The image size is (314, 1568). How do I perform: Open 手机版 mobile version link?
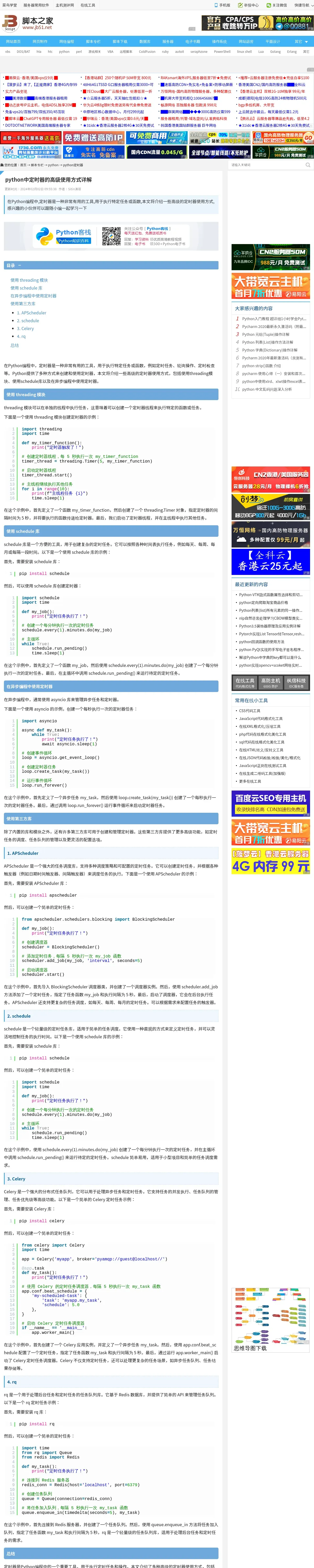pos(224,5)
